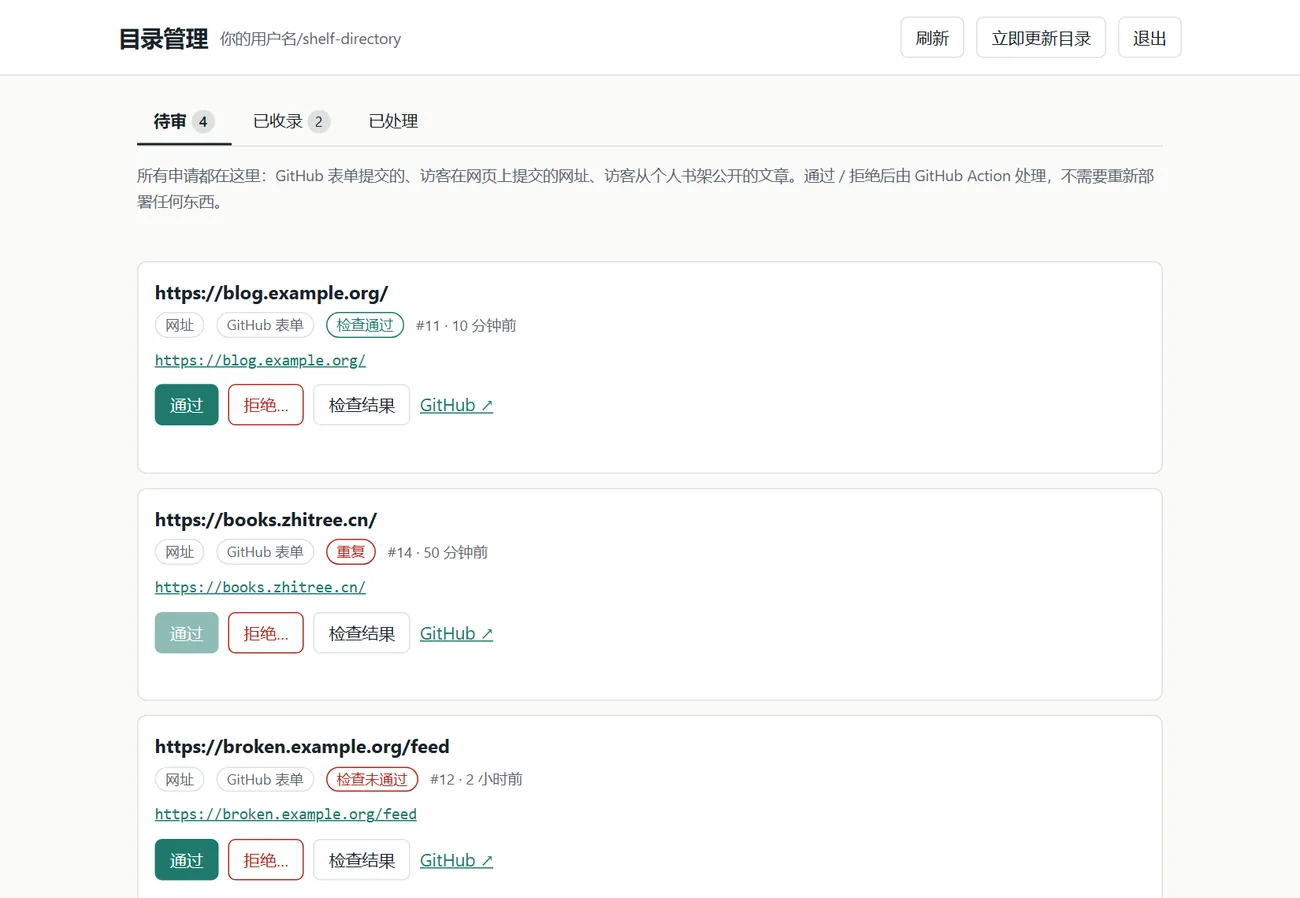The height and width of the screenshot is (898, 1300).
Task: Open the https://blog.example.org/ URL link
Action: [x=260, y=360]
